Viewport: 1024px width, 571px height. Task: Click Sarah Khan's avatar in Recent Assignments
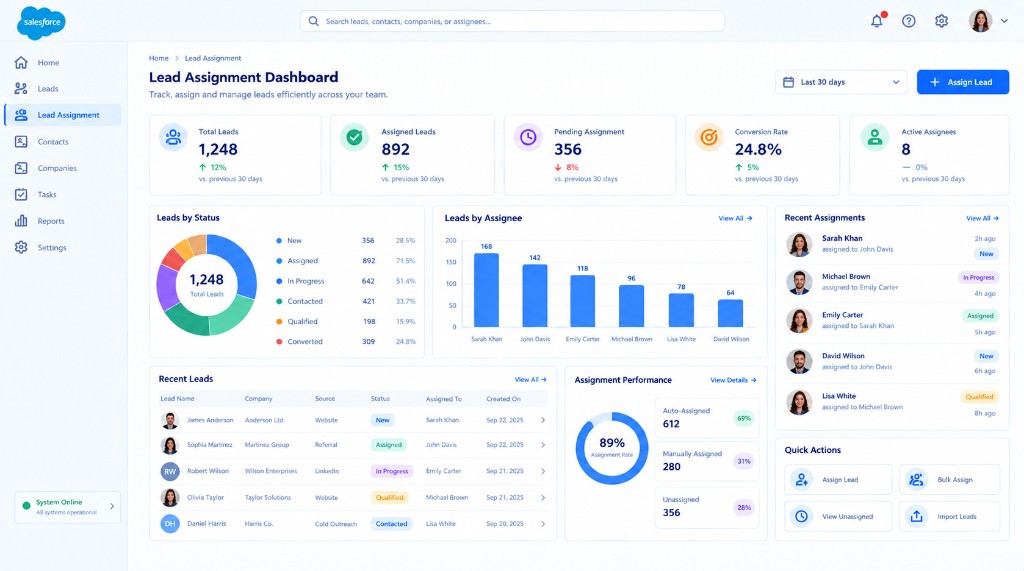pyautogui.click(x=799, y=244)
